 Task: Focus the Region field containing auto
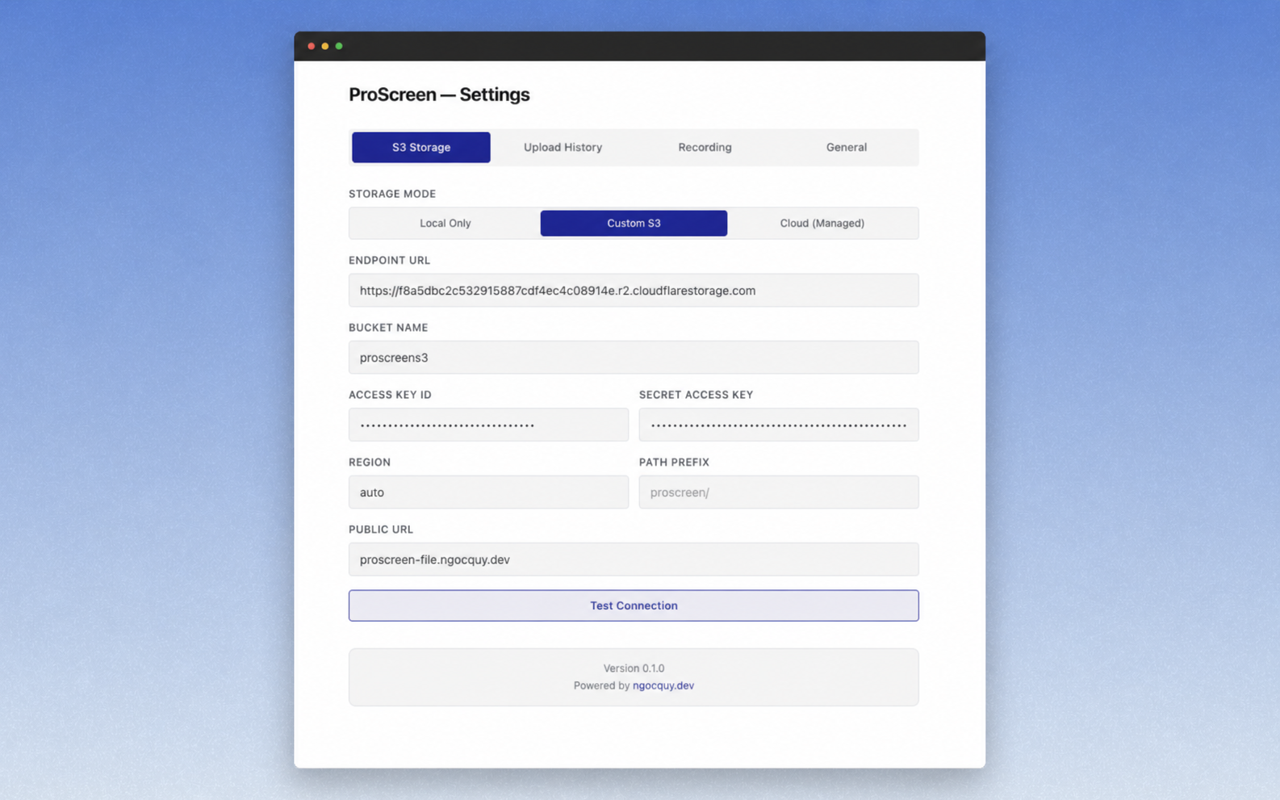[489, 492]
